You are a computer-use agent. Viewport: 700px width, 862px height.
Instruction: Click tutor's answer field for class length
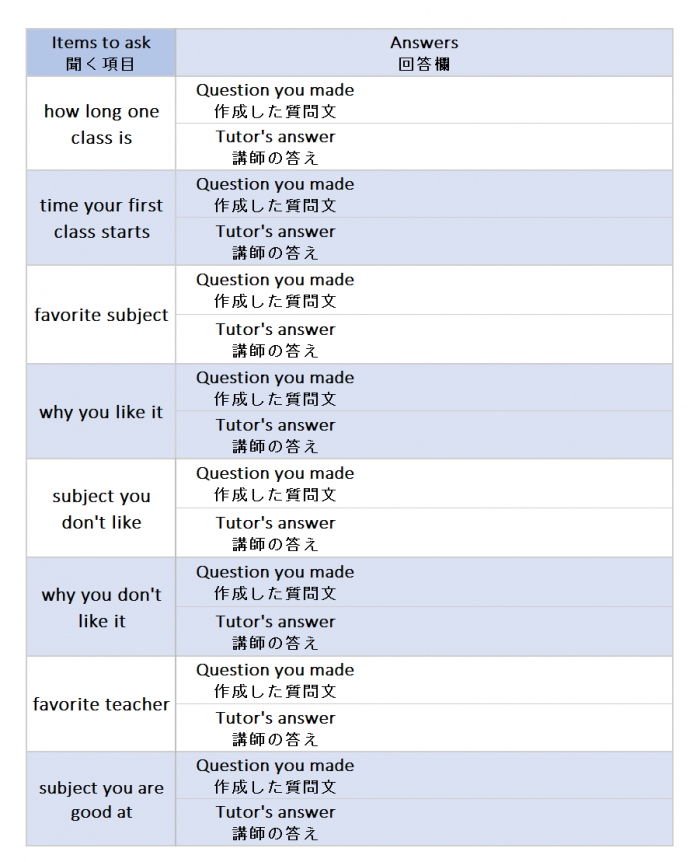click(510, 147)
